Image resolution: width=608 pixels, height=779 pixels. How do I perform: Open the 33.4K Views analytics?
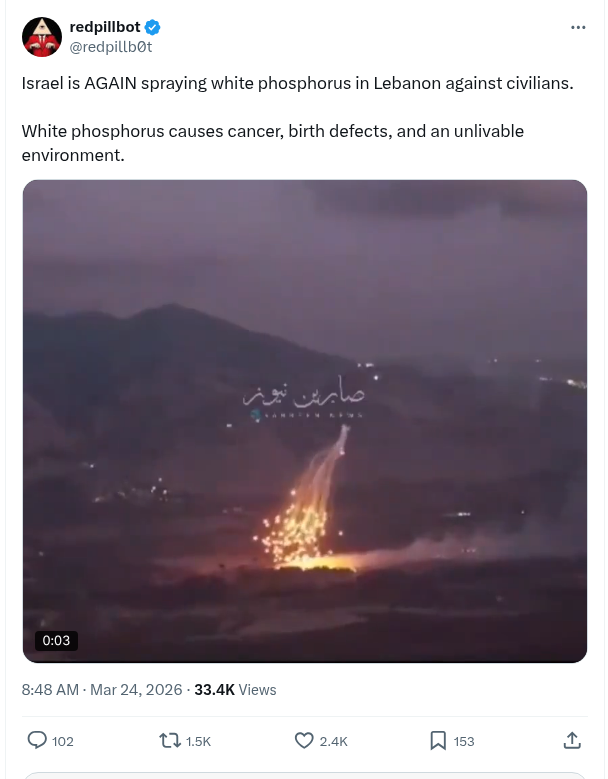click(235, 690)
